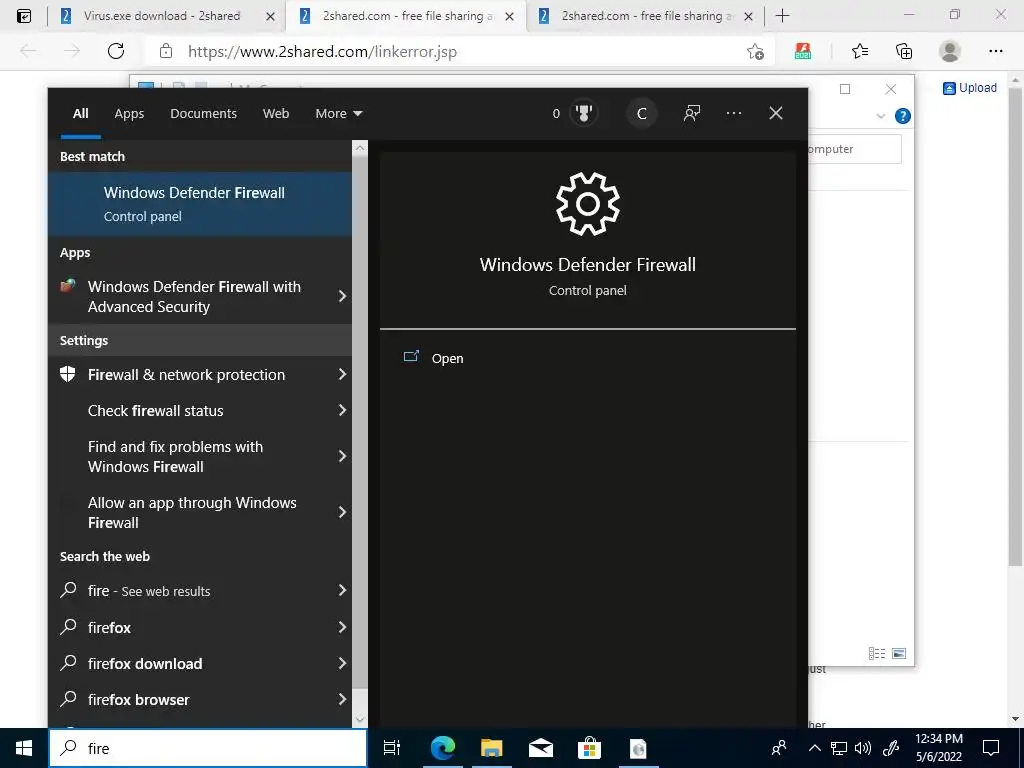The width and height of the screenshot is (1024, 768).
Task: Expand 'fire - See web results' arrow
Action: tap(342, 590)
